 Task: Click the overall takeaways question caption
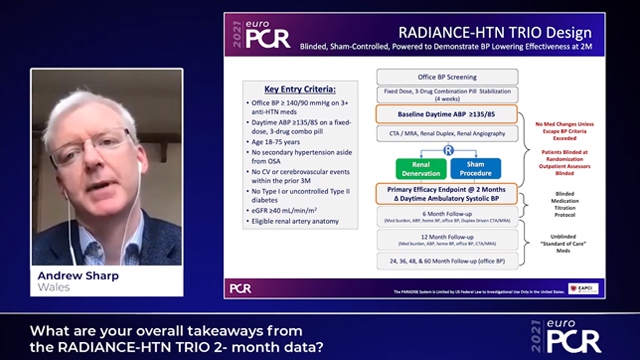176,339
